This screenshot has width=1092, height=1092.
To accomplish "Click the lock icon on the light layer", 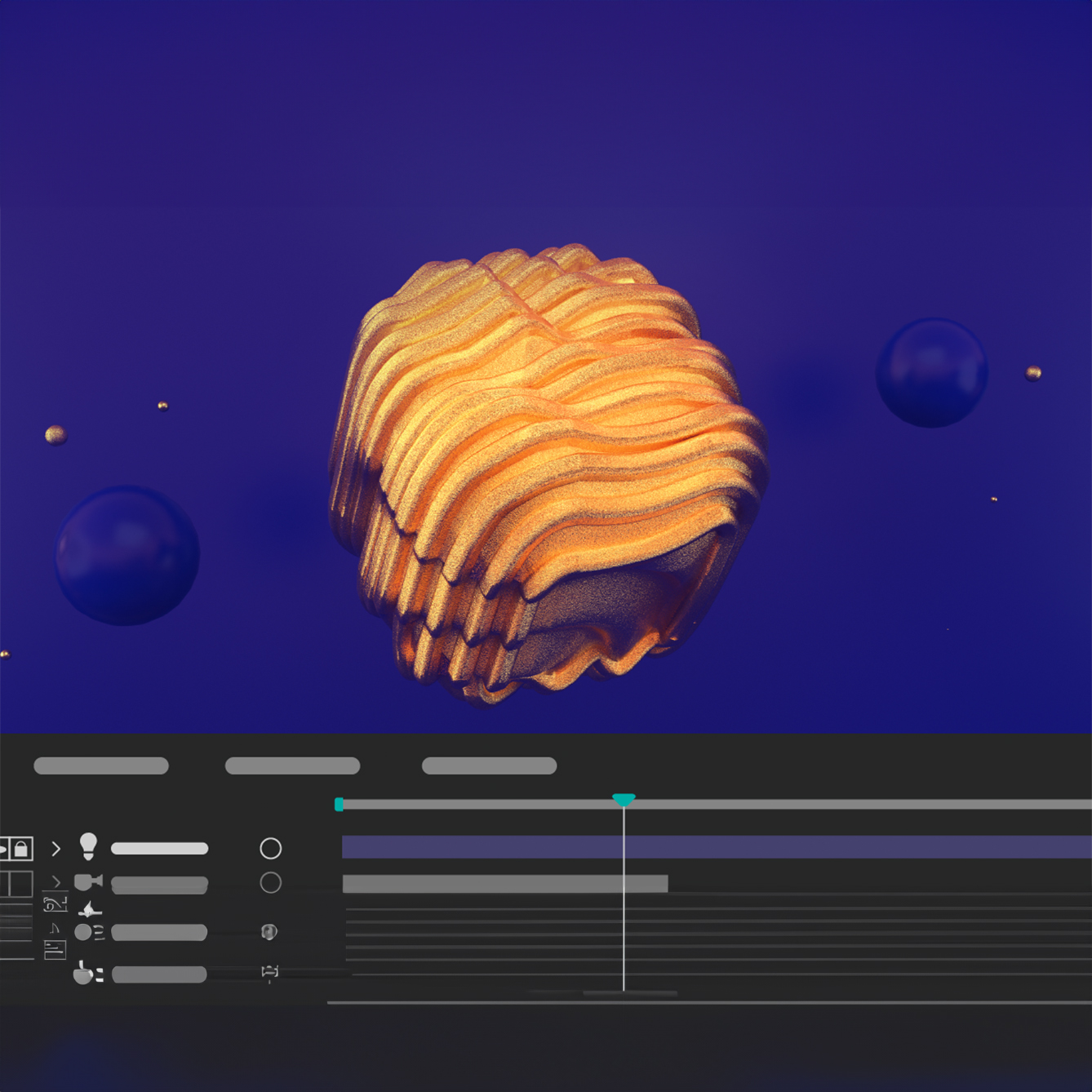I will pyautogui.click(x=21, y=849).
